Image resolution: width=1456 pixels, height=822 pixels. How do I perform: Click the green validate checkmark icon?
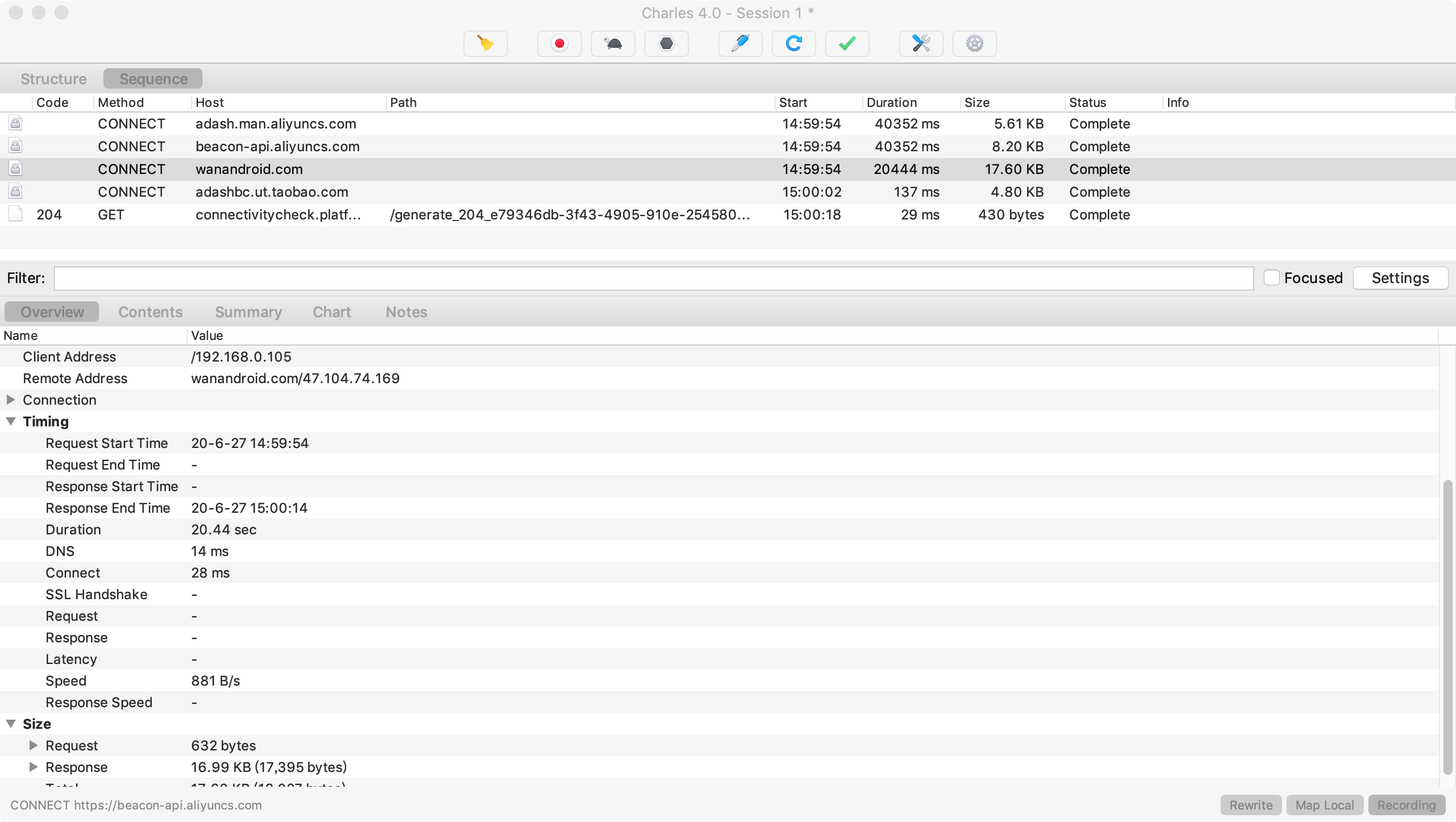coord(847,44)
